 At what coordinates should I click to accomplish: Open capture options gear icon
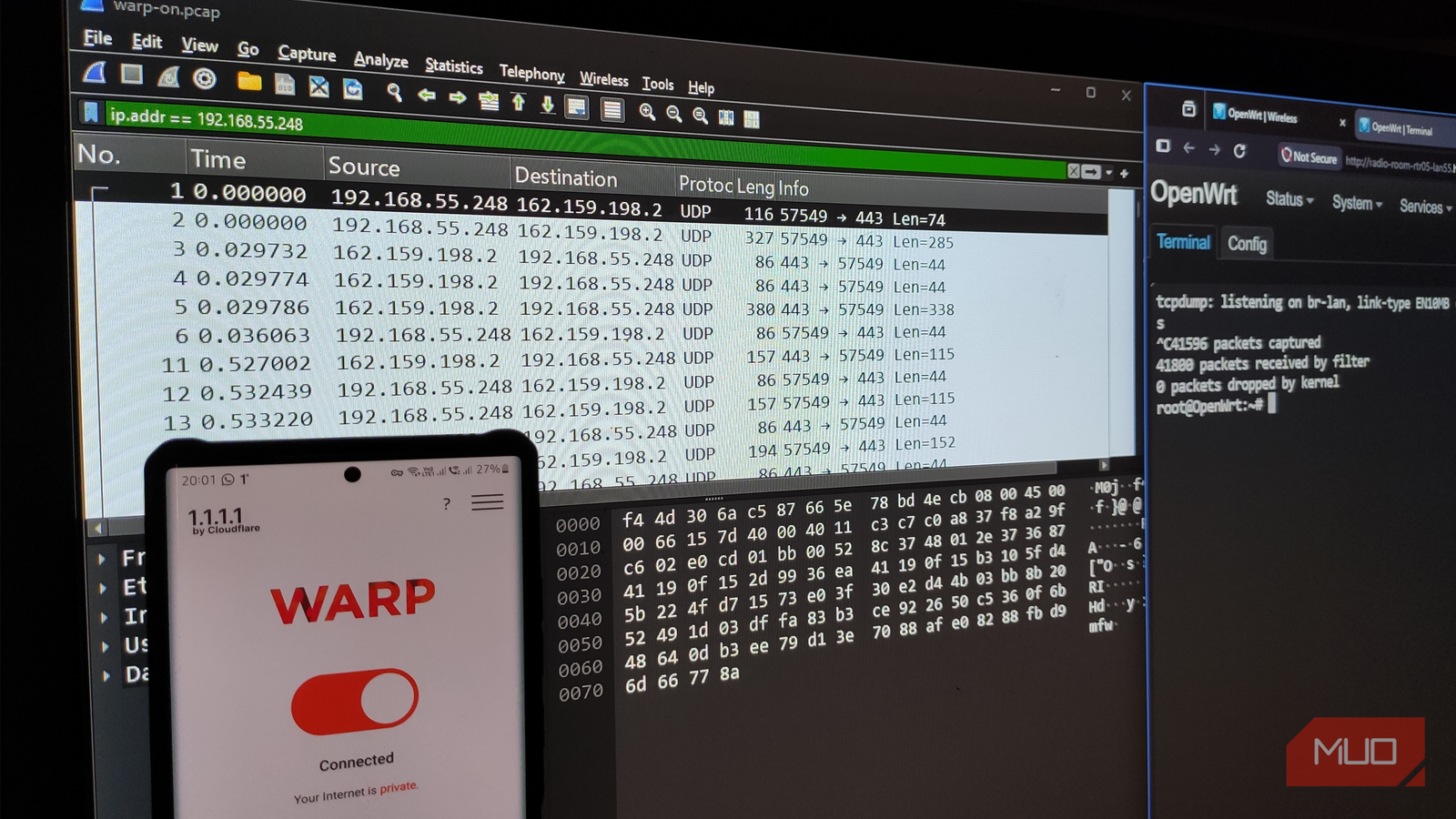pos(205,78)
